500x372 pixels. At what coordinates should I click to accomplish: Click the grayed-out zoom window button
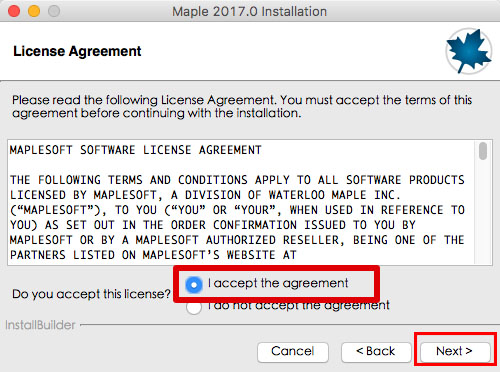54,11
